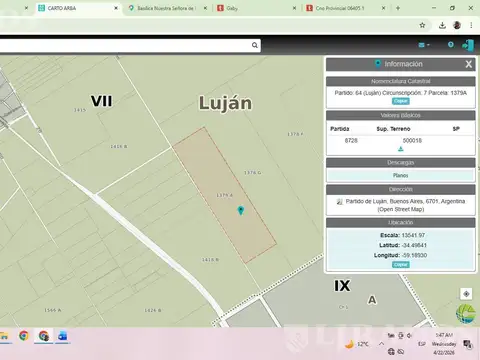Switch to Basílica Nuestra Señora tab
This screenshot has height=360, width=480.
[167, 8]
